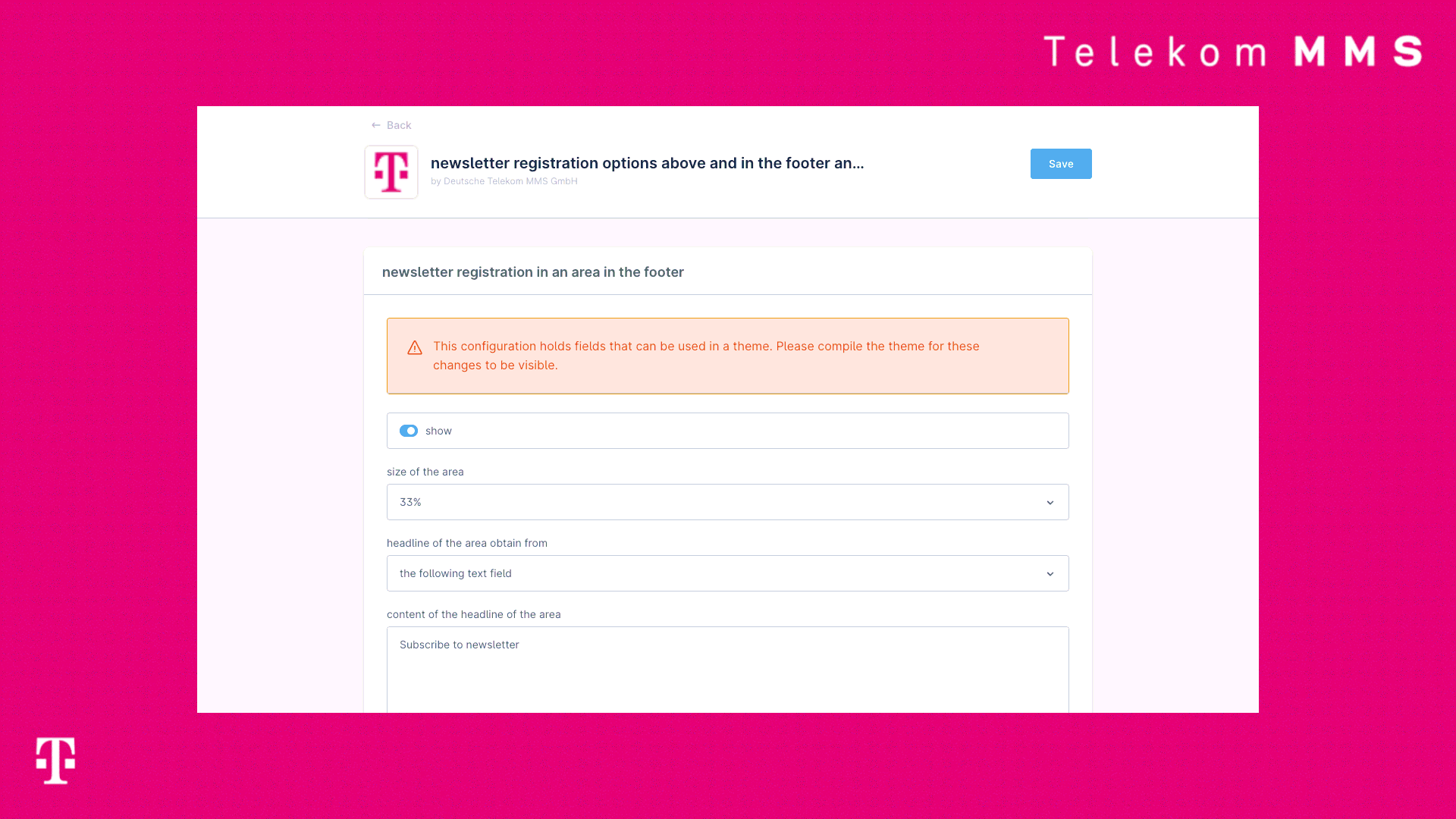Select the following text field option
The width and height of the screenshot is (1456, 819).
727,573
